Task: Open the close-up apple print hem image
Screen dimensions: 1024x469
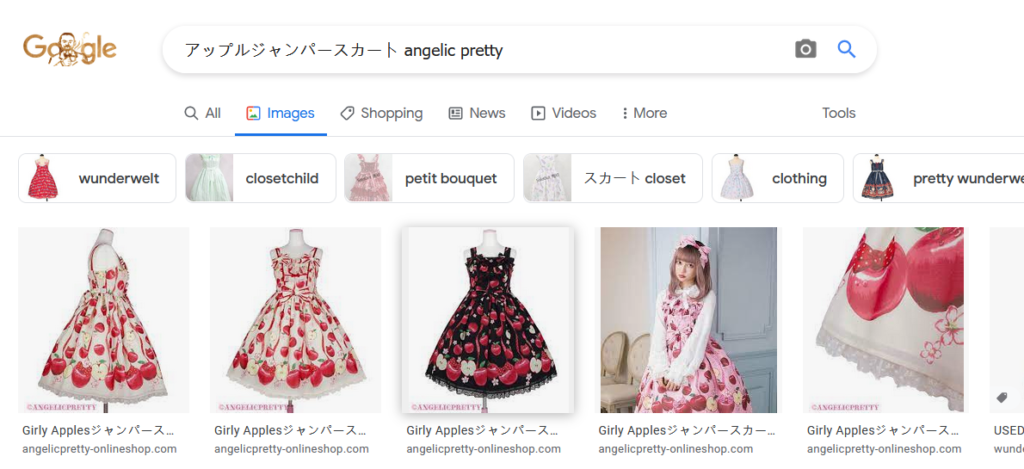Action: 884,320
